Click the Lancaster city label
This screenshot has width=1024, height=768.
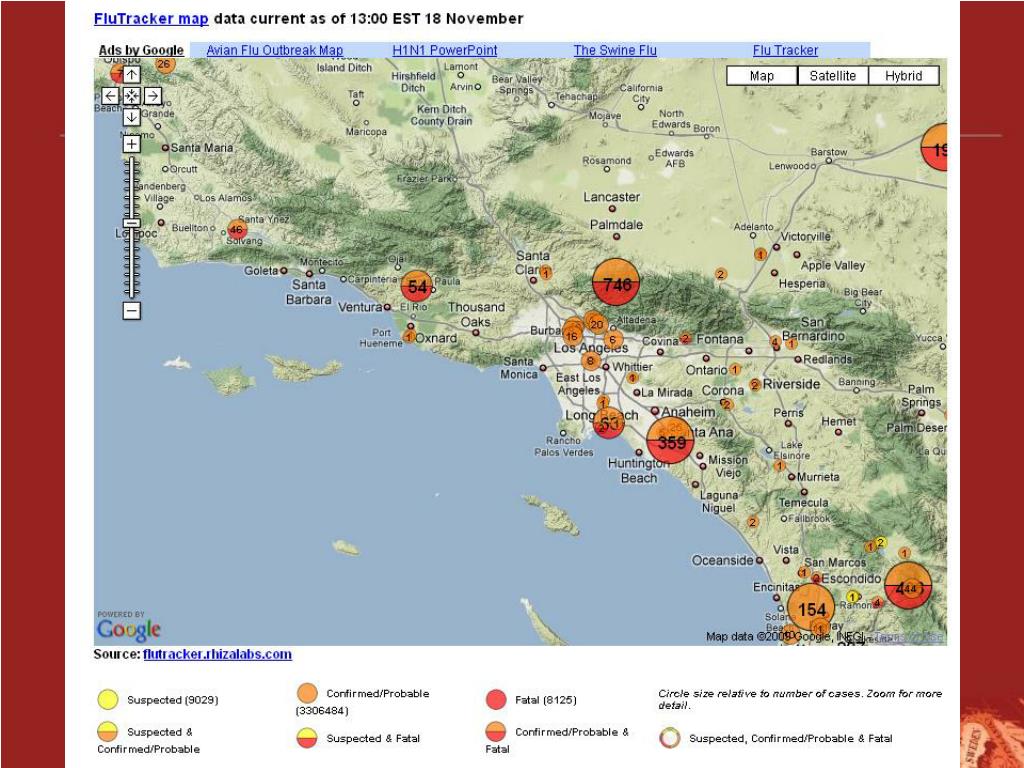(611, 197)
